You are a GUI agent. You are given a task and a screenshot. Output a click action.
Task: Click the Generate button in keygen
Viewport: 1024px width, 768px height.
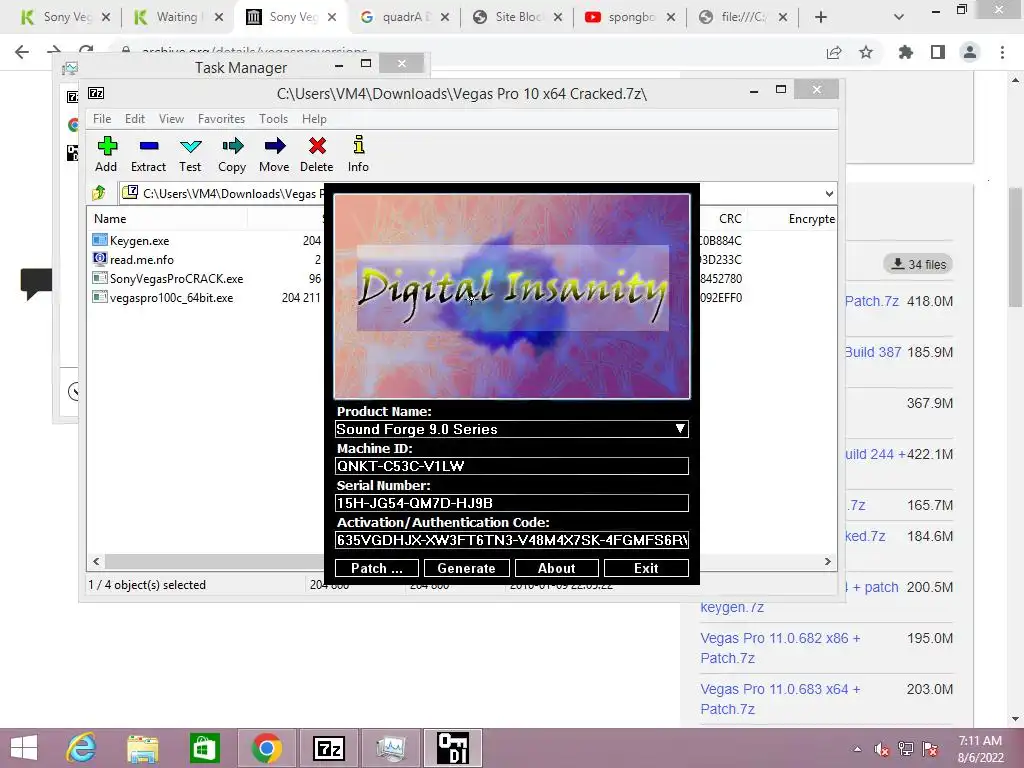[466, 568]
